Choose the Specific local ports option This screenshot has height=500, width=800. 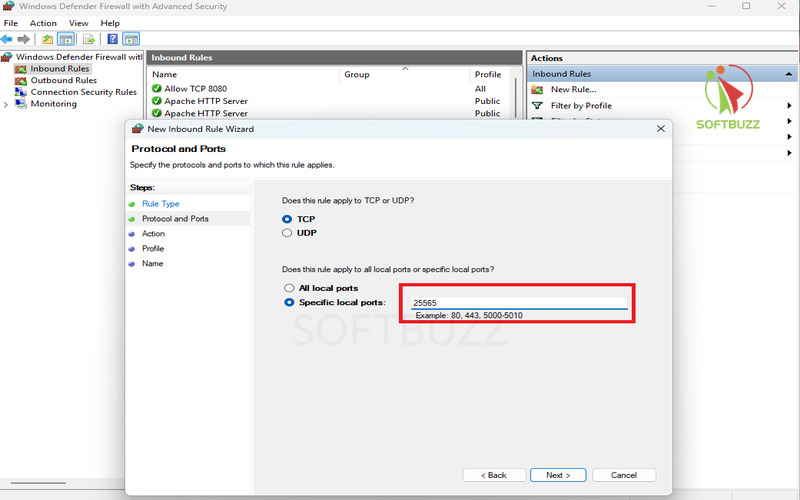(x=289, y=302)
